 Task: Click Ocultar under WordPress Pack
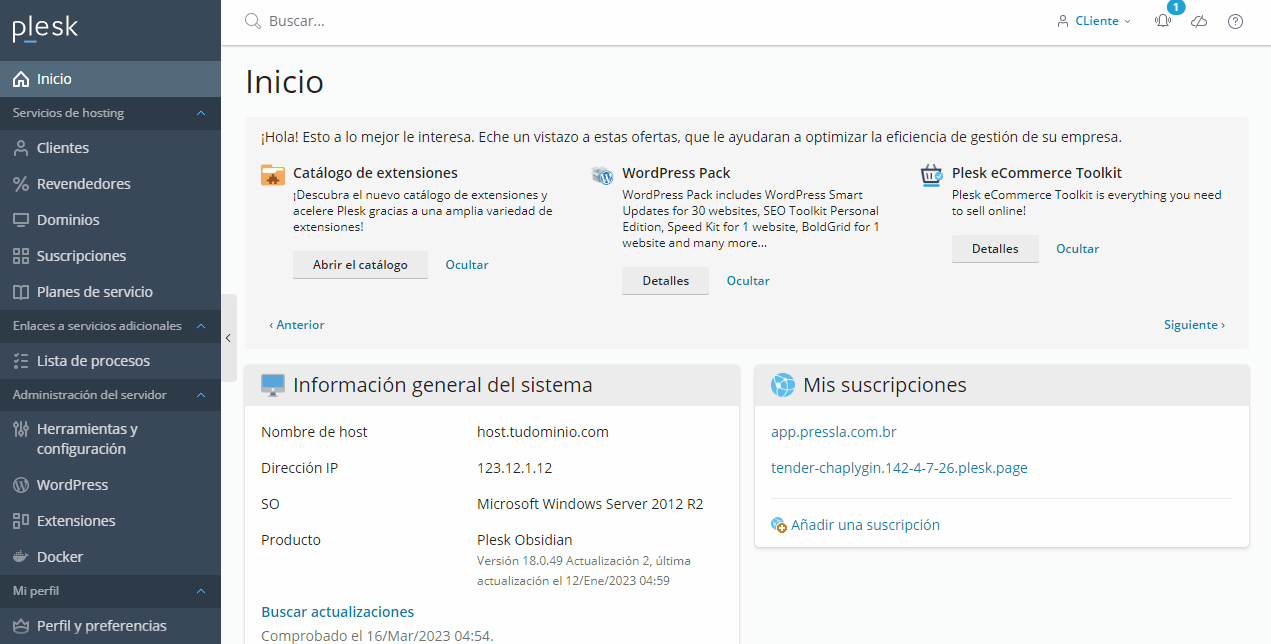pos(748,281)
